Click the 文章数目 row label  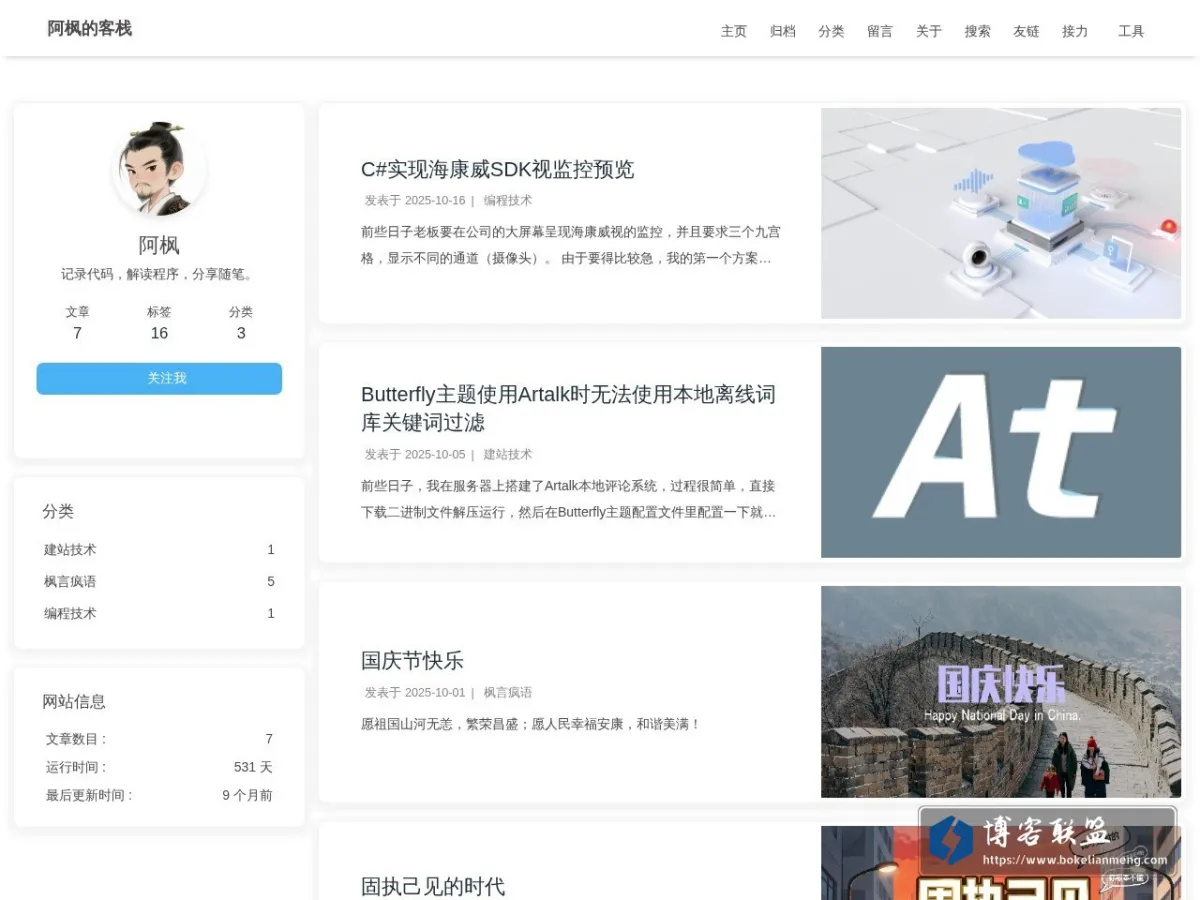click(76, 739)
